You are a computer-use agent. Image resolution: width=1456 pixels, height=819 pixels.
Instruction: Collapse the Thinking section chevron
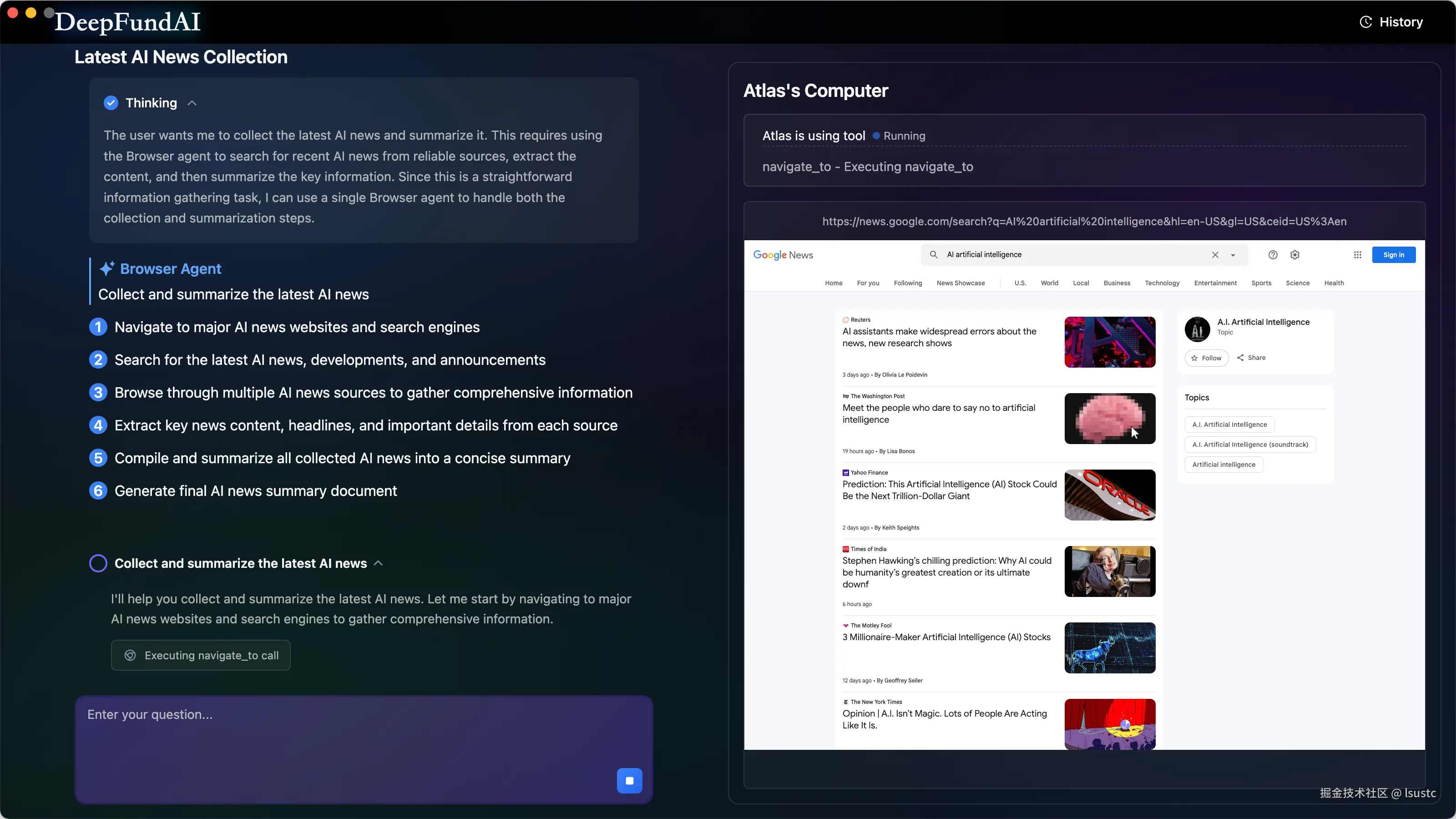[x=192, y=103]
